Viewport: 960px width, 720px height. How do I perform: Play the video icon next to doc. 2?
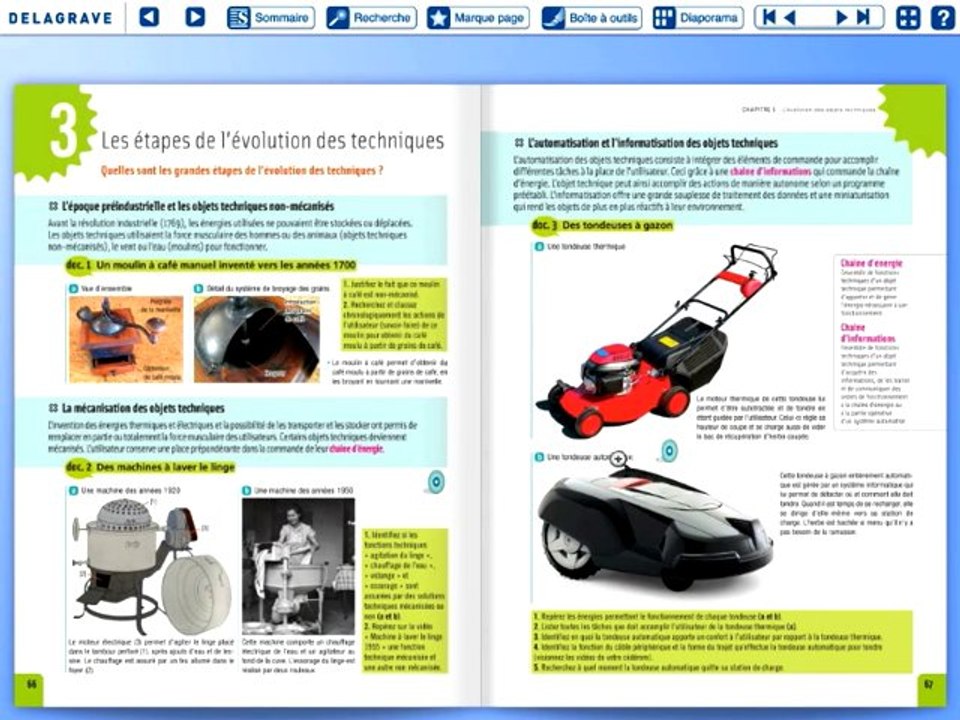436,482
